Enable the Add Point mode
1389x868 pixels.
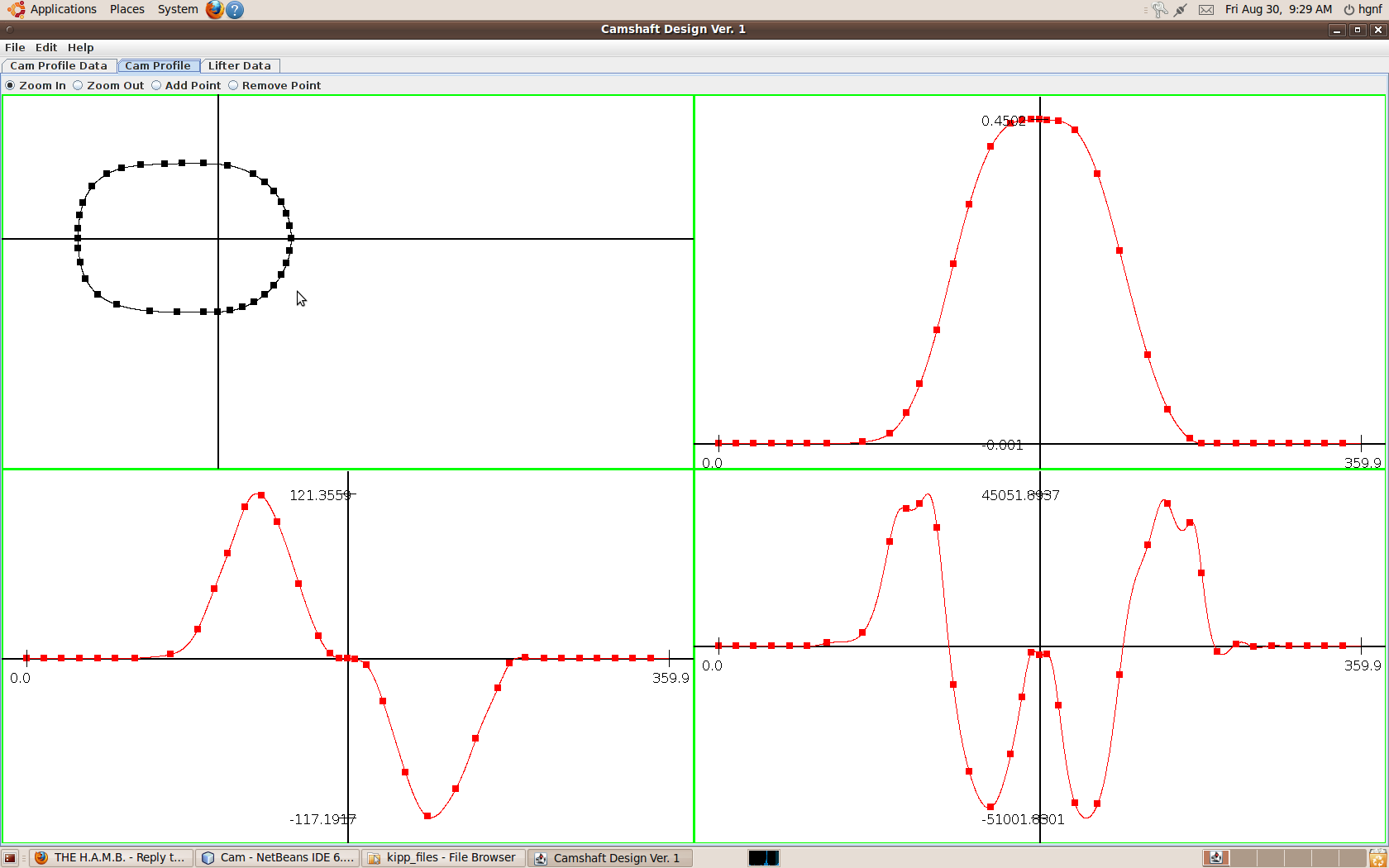156,85
